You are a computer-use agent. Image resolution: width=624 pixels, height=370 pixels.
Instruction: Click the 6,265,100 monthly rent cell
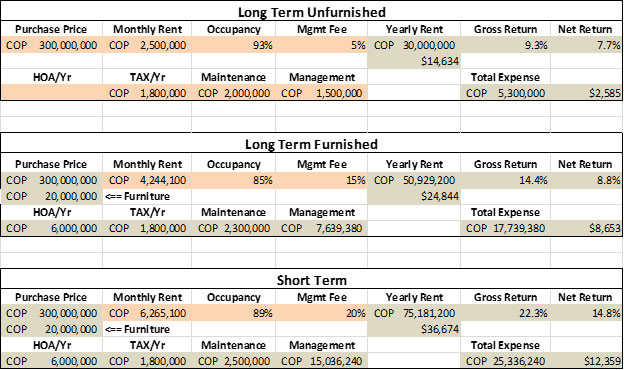click(x=147, y=314)
